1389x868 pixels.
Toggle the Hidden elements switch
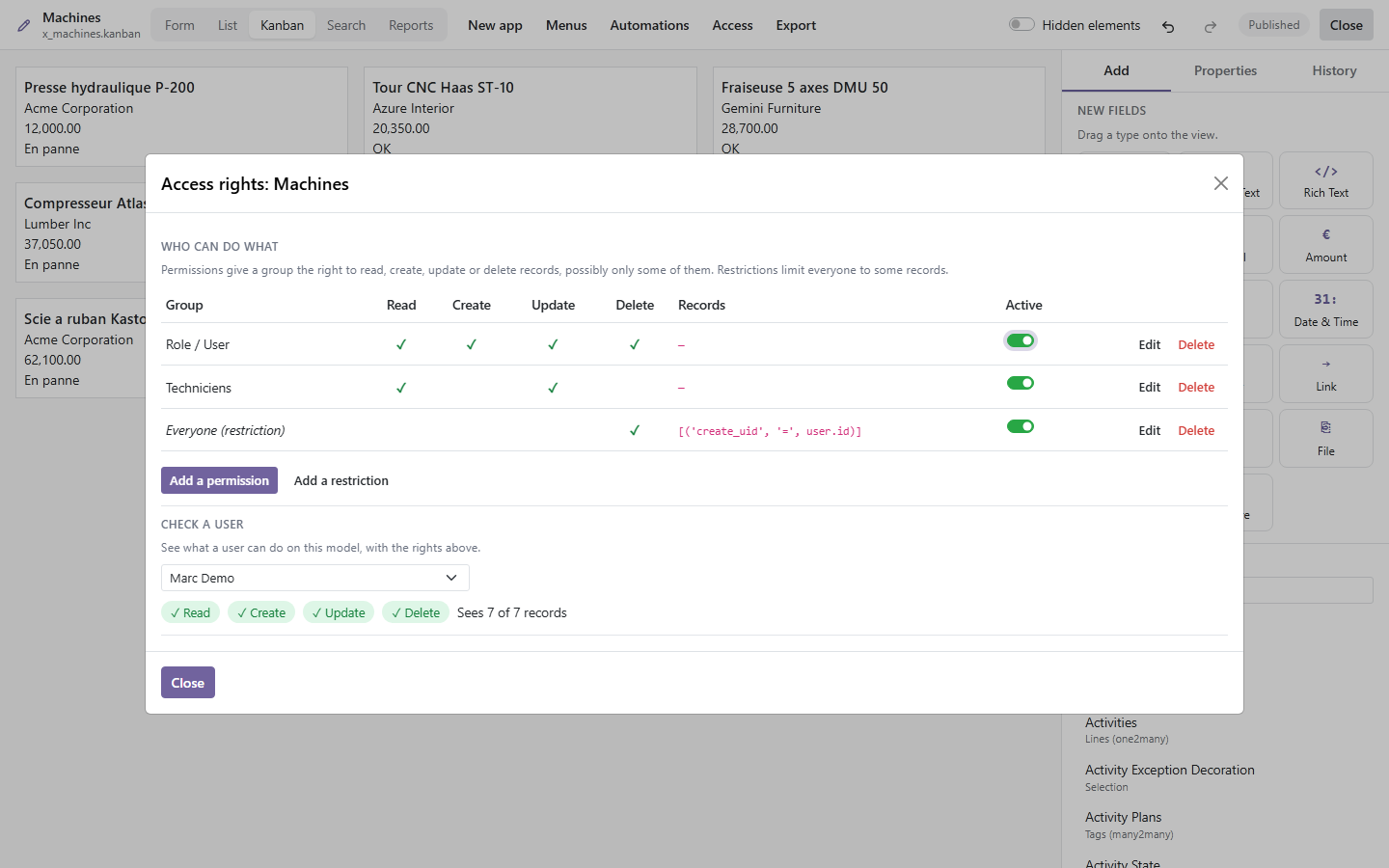click(1021, 25)
